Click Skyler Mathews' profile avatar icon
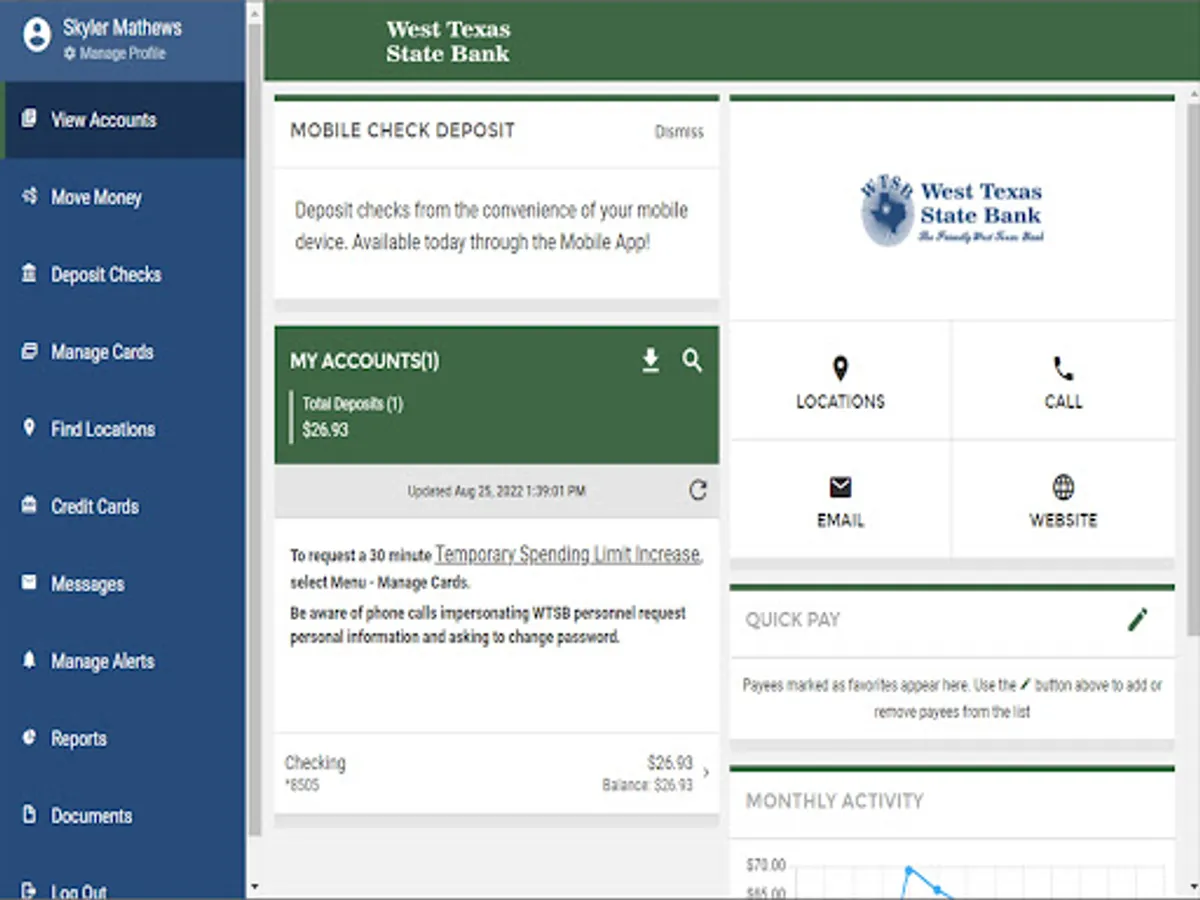1200x900 pixels. coord(36,36)
